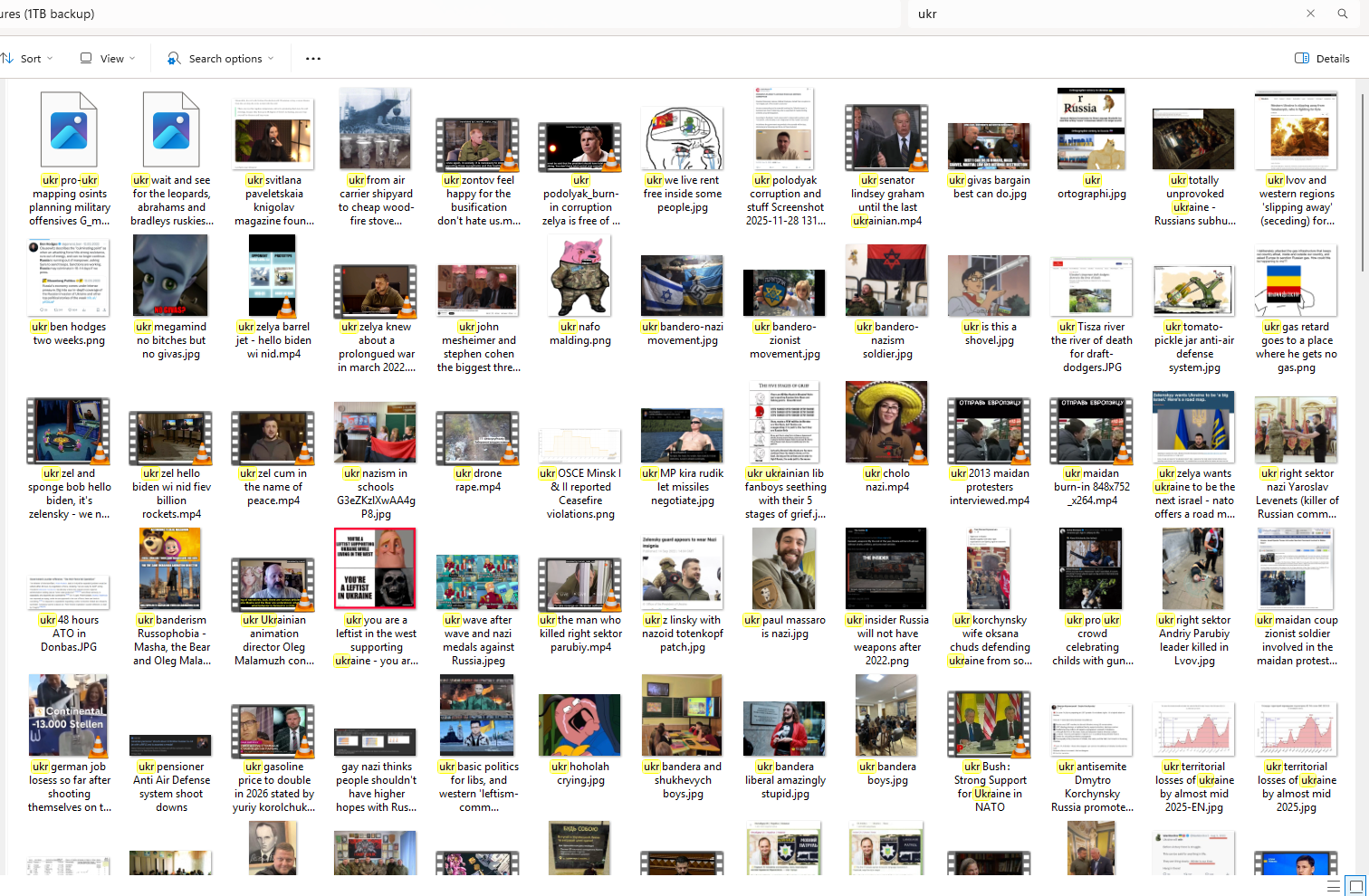This screenshot has height=896, width=1369.
Task: Click the vertical scrollbar on the right
Action: tap(1363, 181)
